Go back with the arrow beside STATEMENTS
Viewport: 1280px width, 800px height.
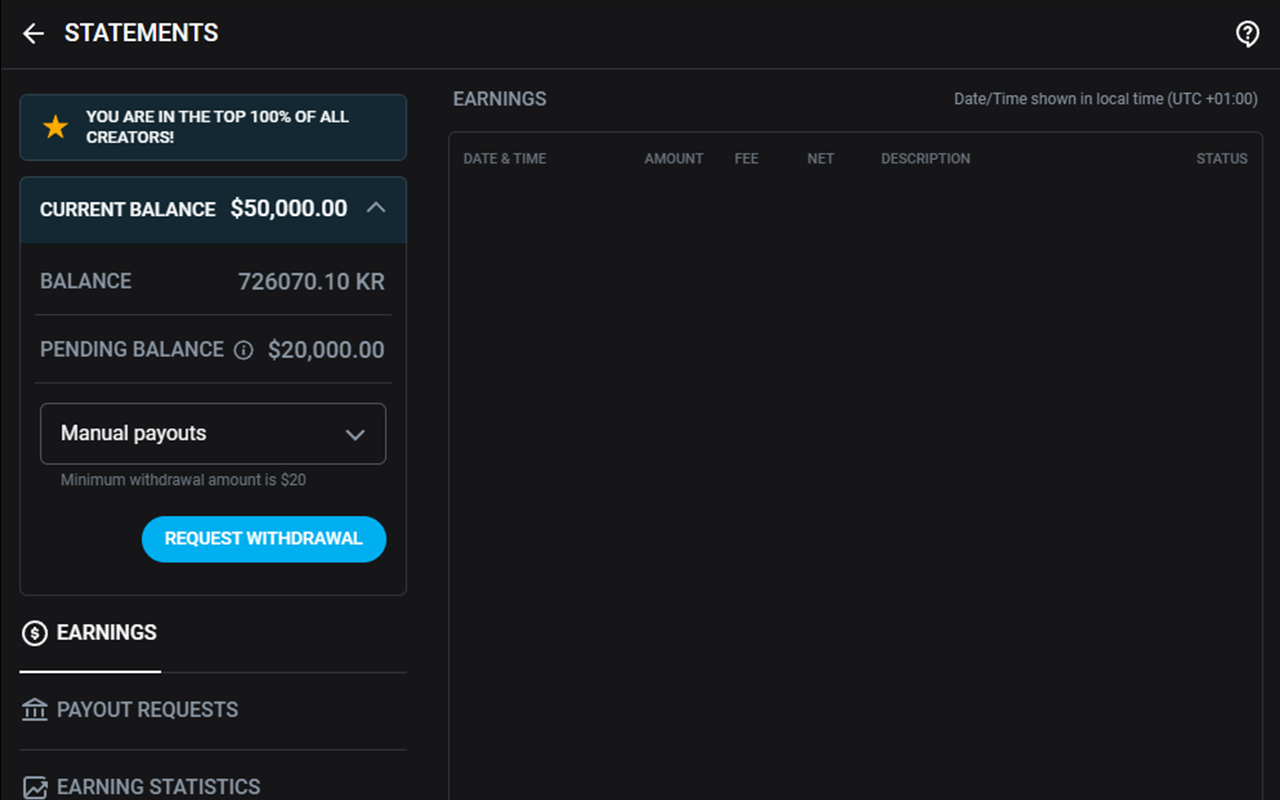point(34,34)
